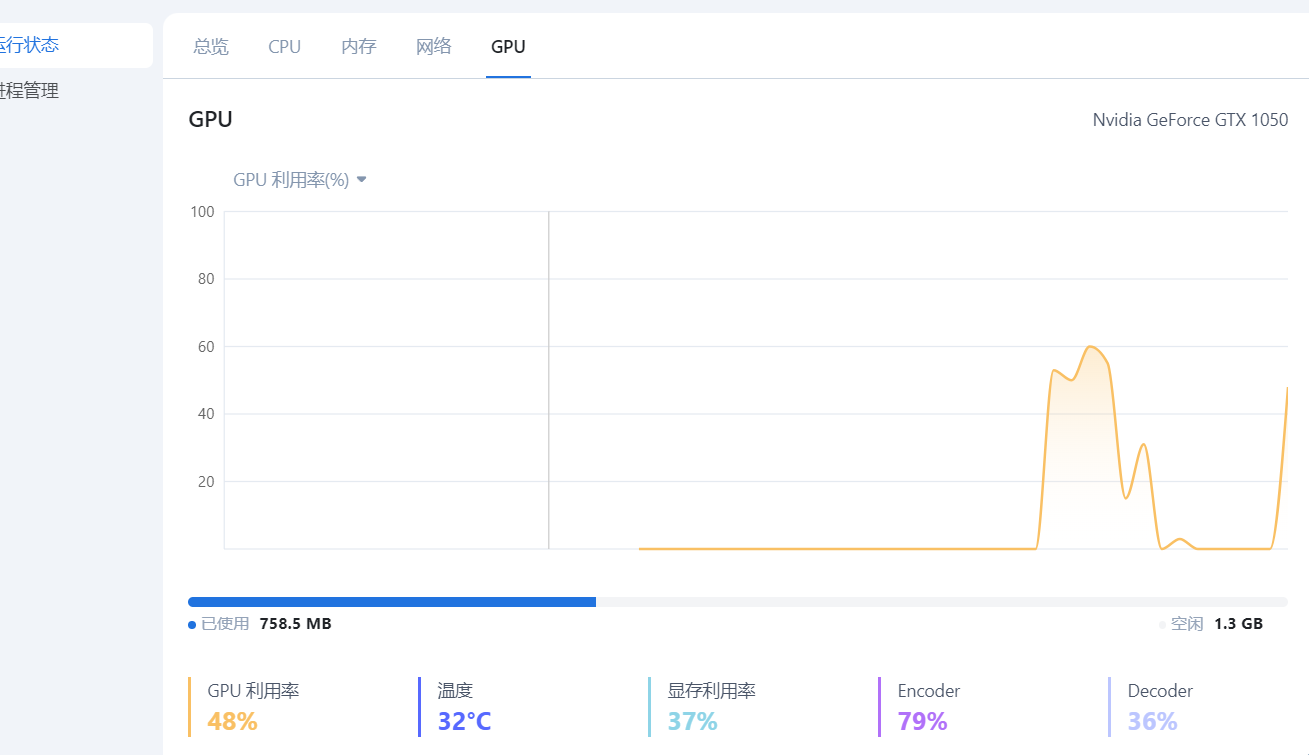Switch to the 总览 tab
Viewport: 1309px width, 755px height.
211,46
